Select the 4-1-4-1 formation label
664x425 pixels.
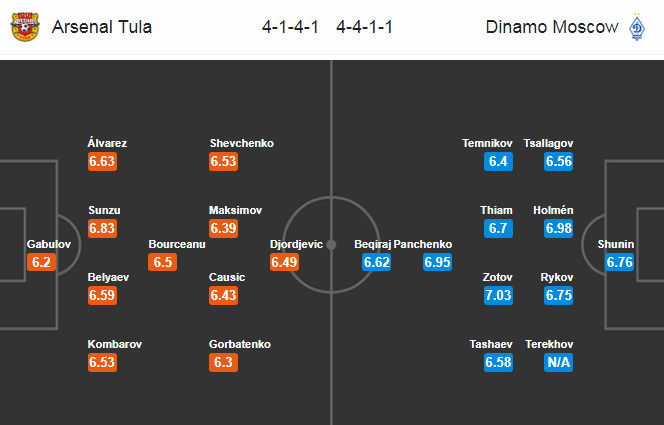pos(290,27)
